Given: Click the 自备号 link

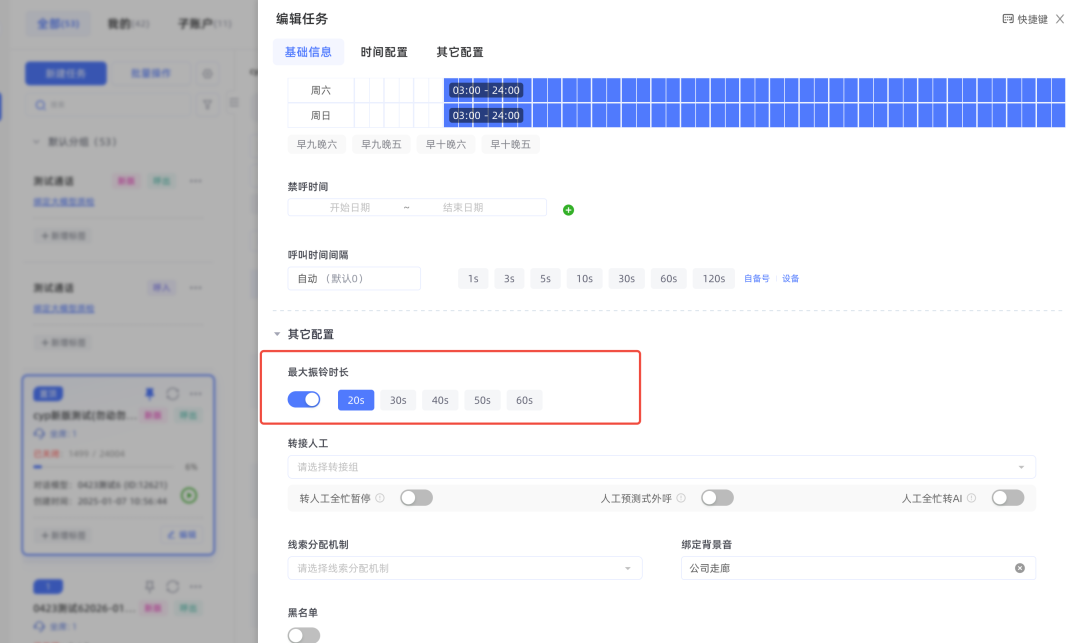Looking at the screenshot, I should (757, 279).
